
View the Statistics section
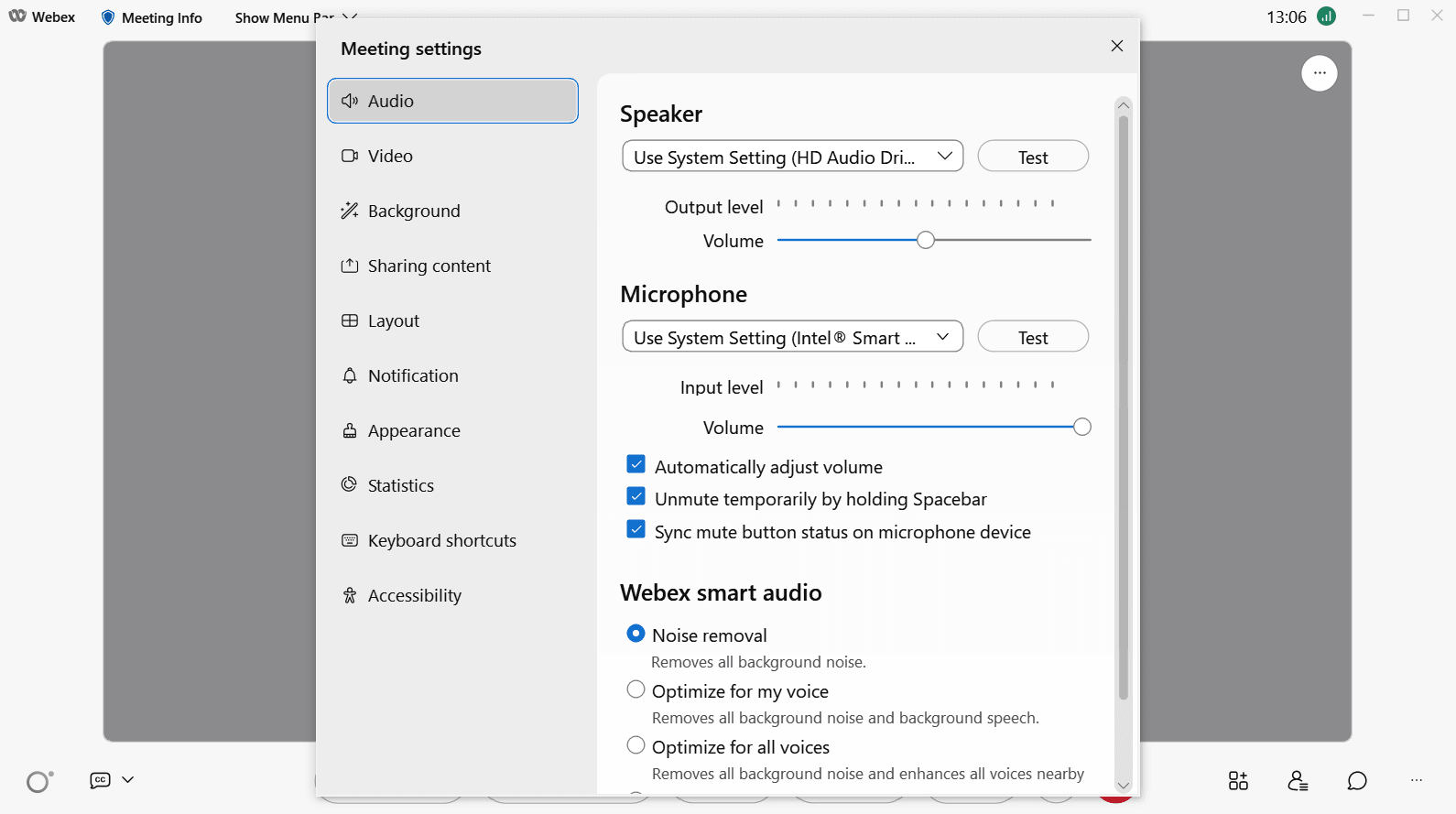[x=452, y=485]
